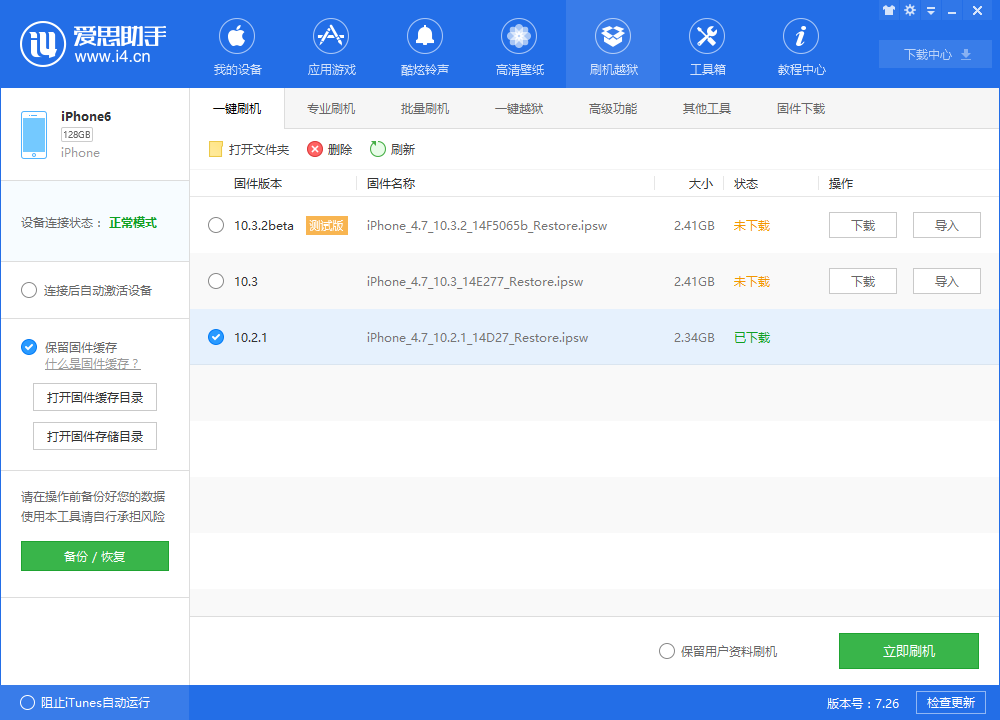Open the 什么是固件缓存 help link
The height and width of the screenshot is (720, 1000).
[x=93, y=364]
